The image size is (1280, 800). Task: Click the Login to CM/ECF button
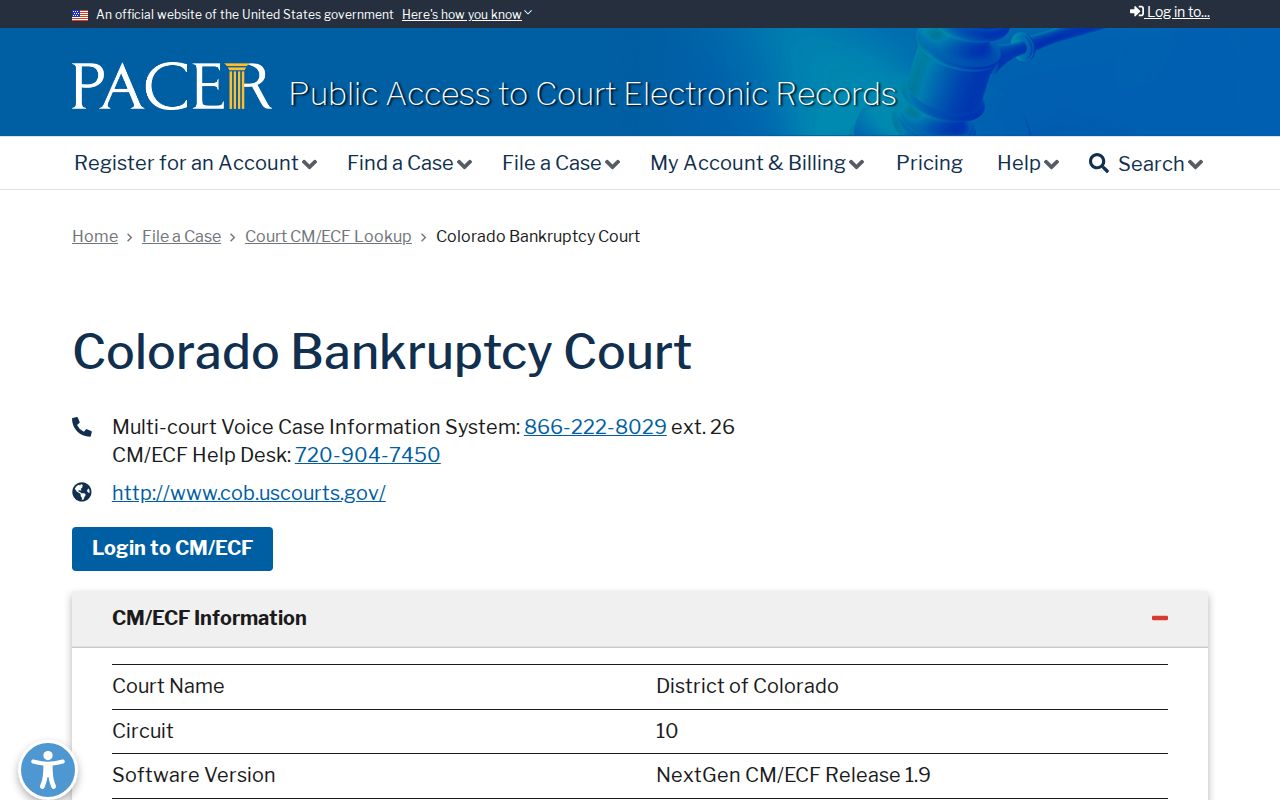(172, 549)
